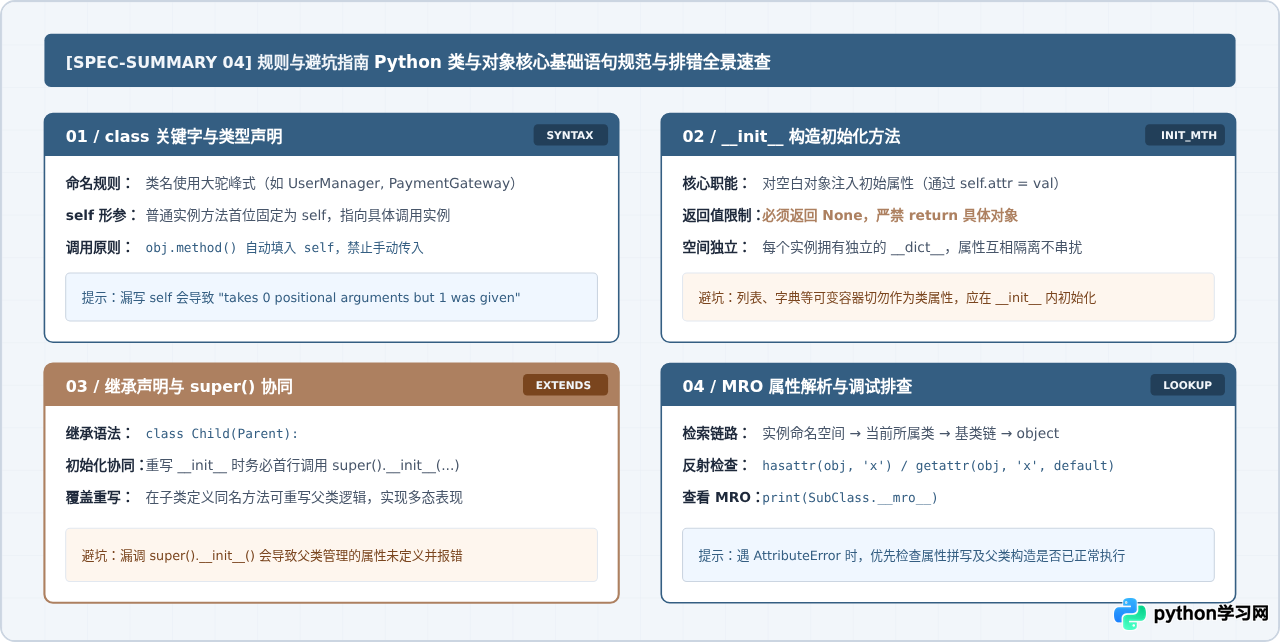Click the tip about missing self error
The height and width of the screenshot is (642, 1280).
(332, 297)
